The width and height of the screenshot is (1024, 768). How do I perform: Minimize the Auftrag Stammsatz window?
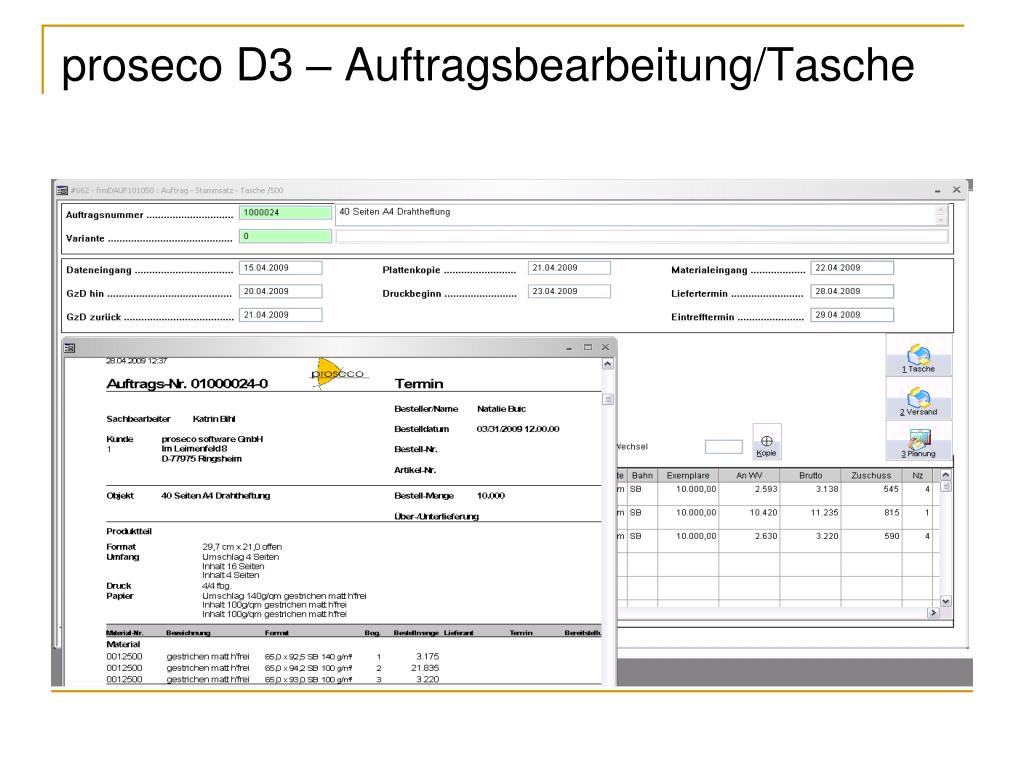(x=937, y=190)
